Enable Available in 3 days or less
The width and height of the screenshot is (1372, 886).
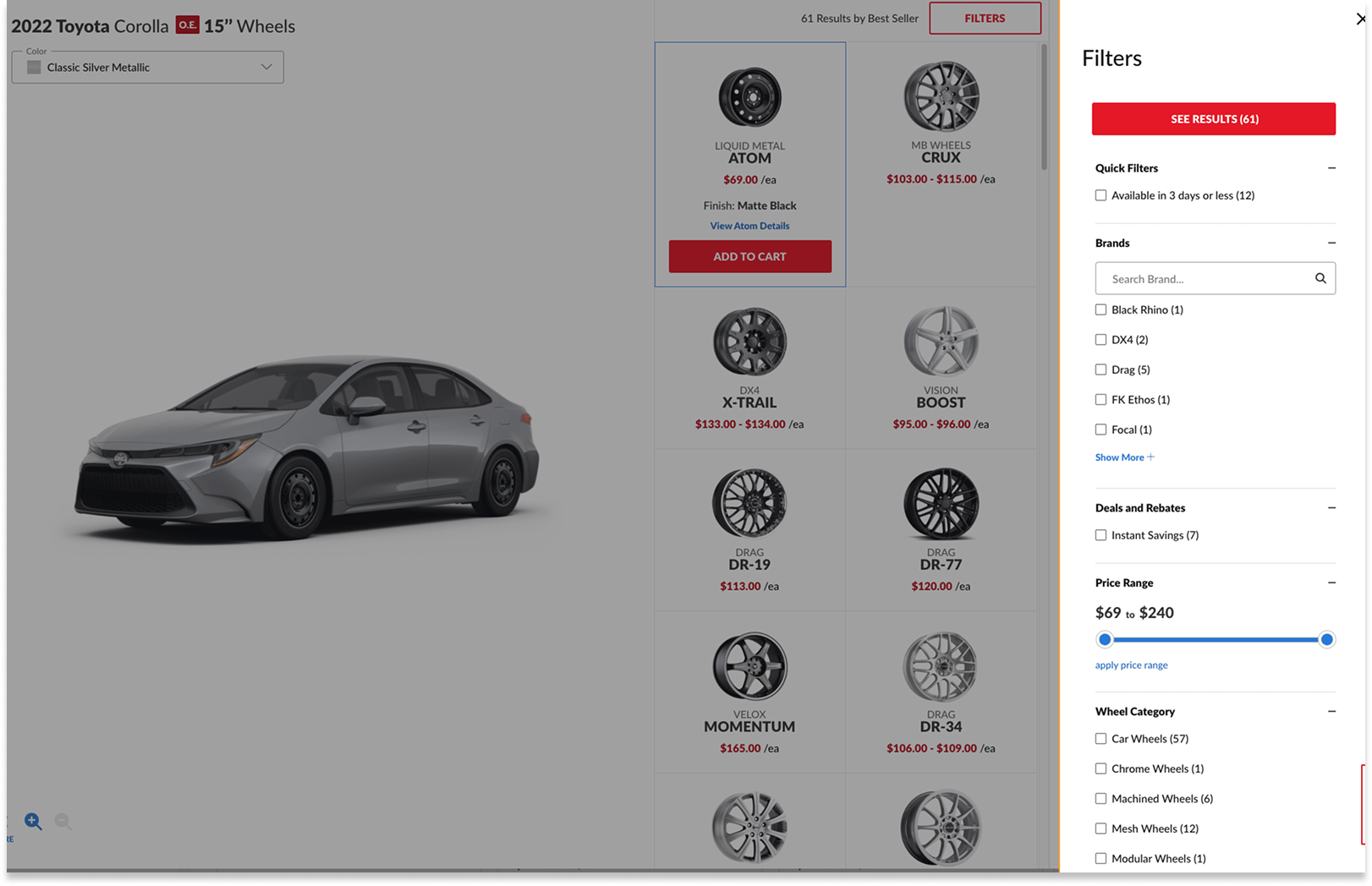coord(1100,195)
